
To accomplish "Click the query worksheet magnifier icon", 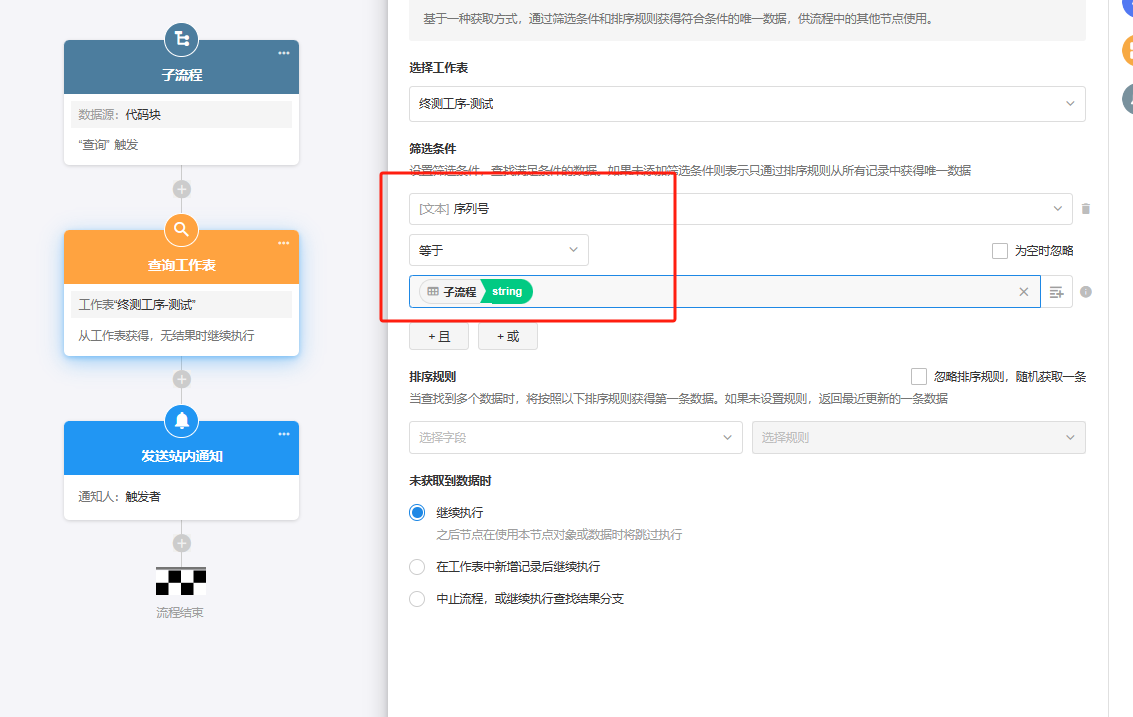I will (181, 230).
